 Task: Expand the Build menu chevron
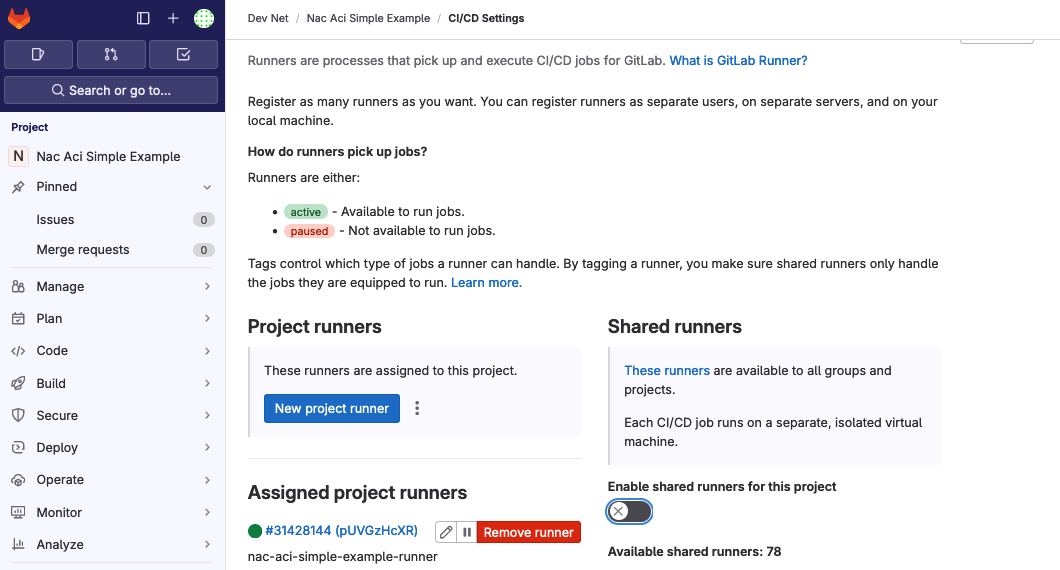tap(207, 383)
